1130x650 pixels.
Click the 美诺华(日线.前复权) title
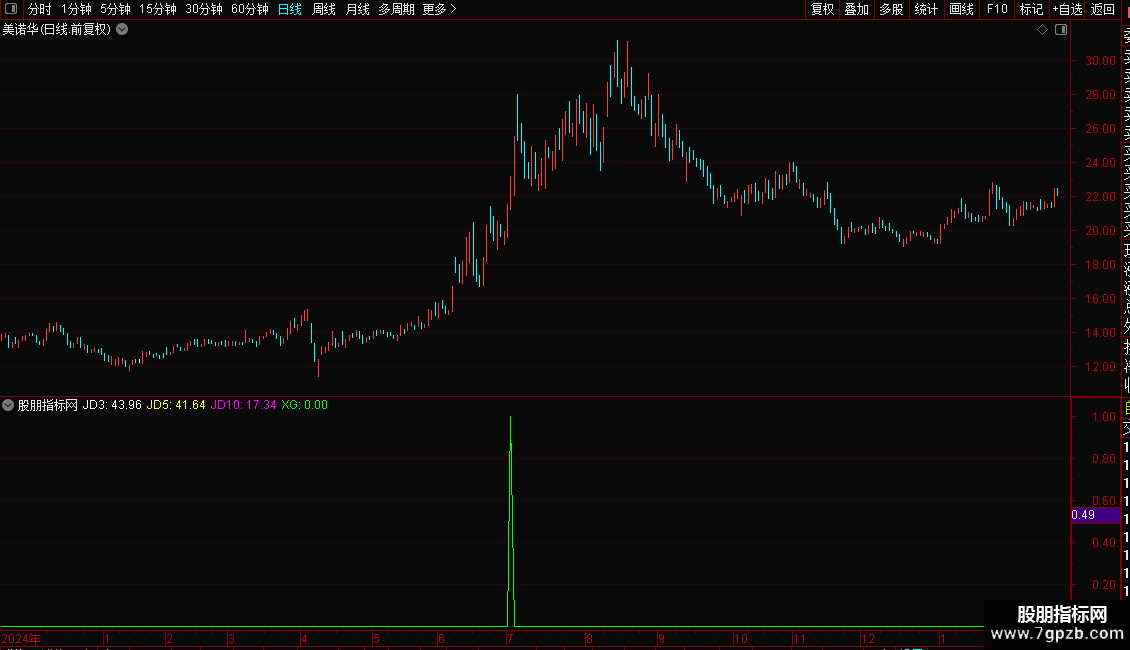pos(57,30)
